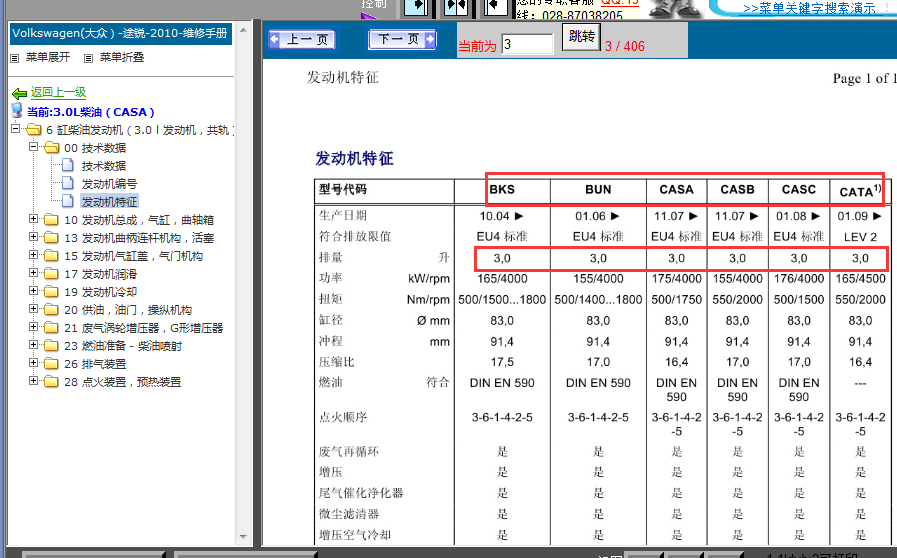Image resolution: width=897 pixels, height=558 pixels.
Task: Click the 23 燃油准备 folder icon
Action: coord(51,346)
